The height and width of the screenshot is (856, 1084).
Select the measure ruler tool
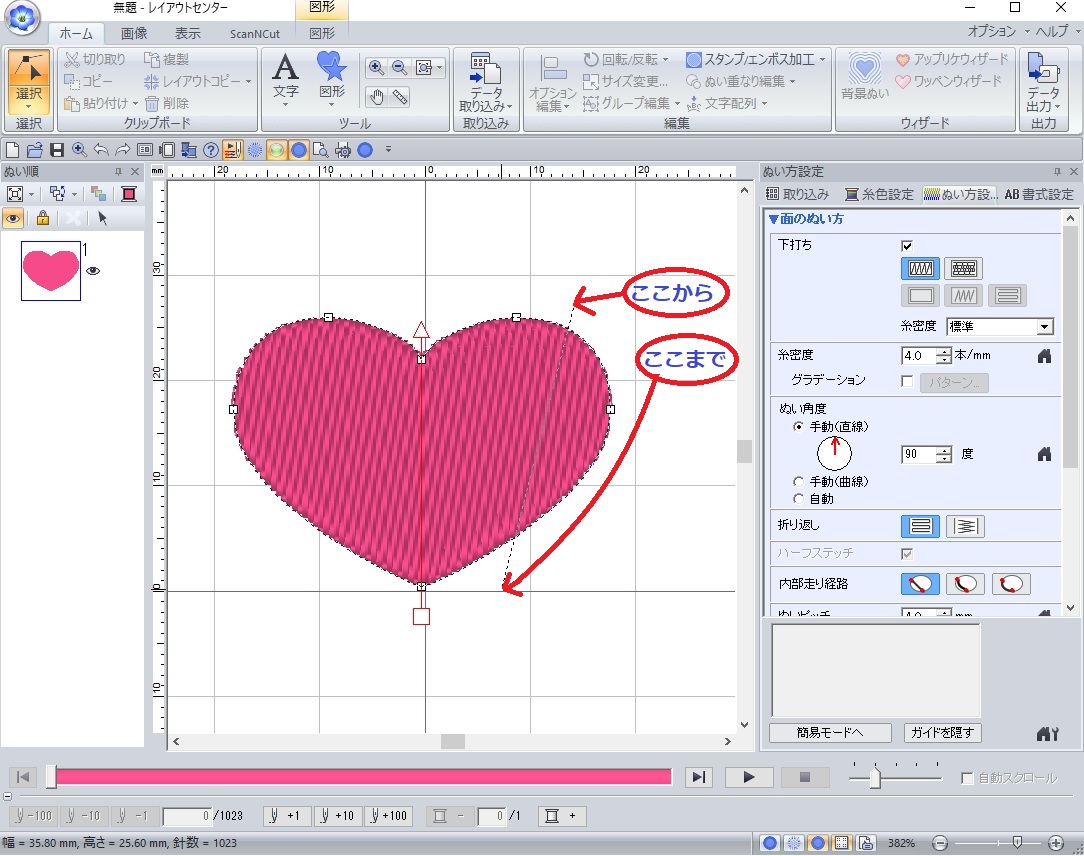point(400,97)
